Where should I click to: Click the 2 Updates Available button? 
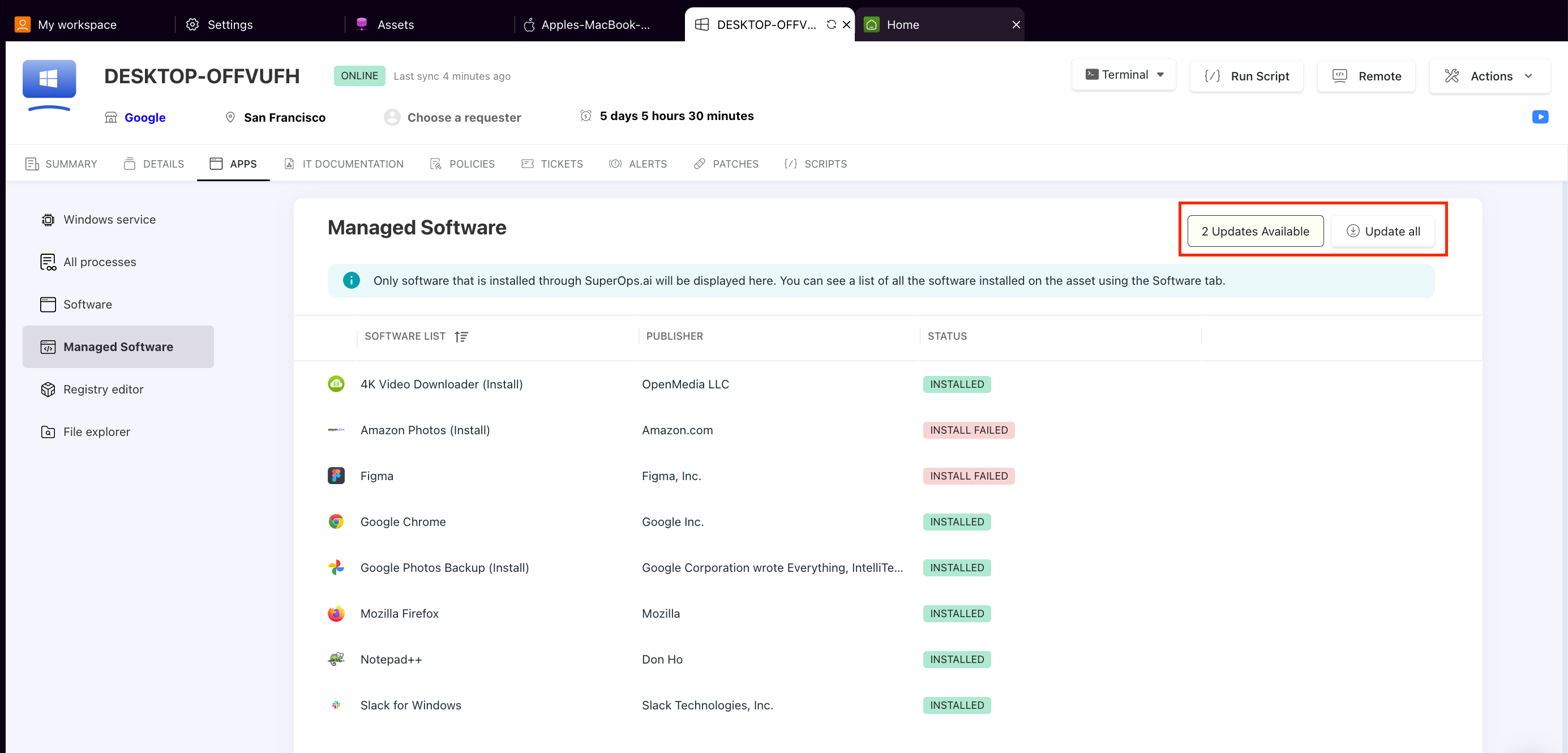click(1254, 231)
